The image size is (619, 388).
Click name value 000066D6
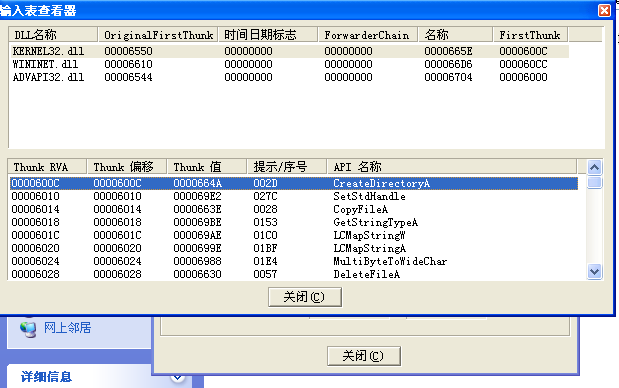(448, 64)
